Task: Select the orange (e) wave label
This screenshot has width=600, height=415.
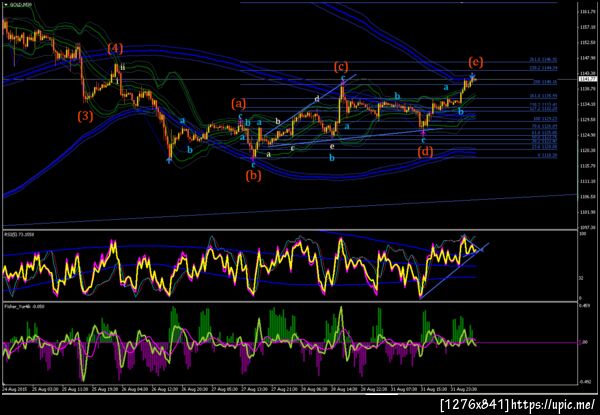Action: pos(475,62)
